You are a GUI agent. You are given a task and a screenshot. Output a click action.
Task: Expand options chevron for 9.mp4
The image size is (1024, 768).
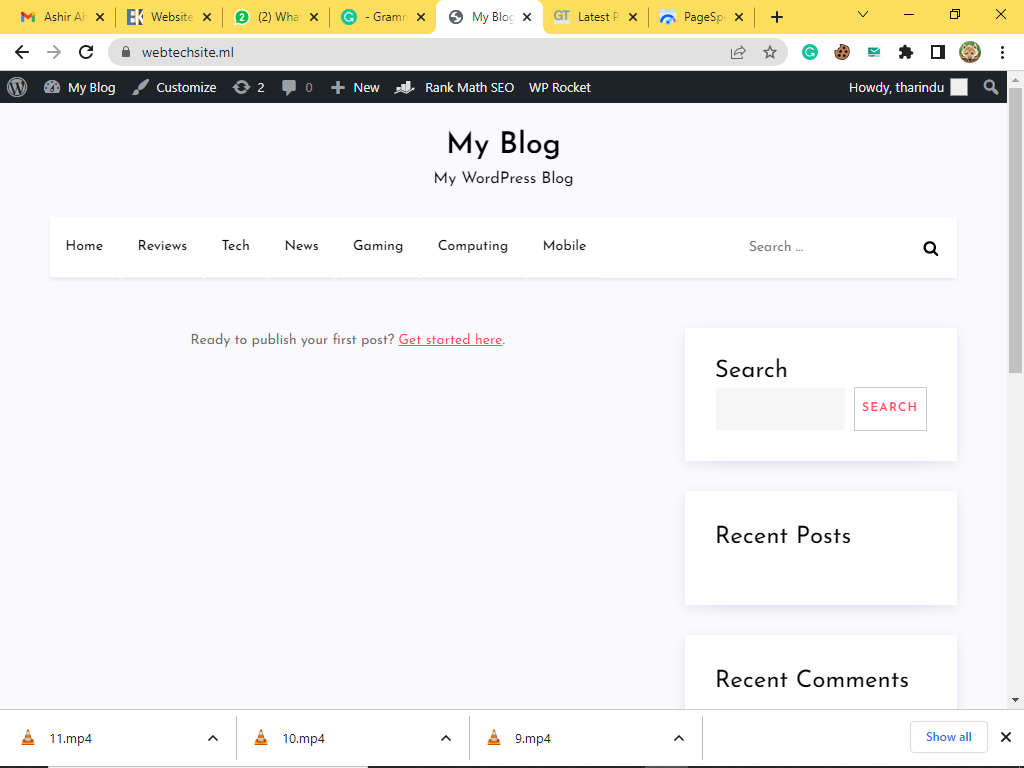(679, 738)
